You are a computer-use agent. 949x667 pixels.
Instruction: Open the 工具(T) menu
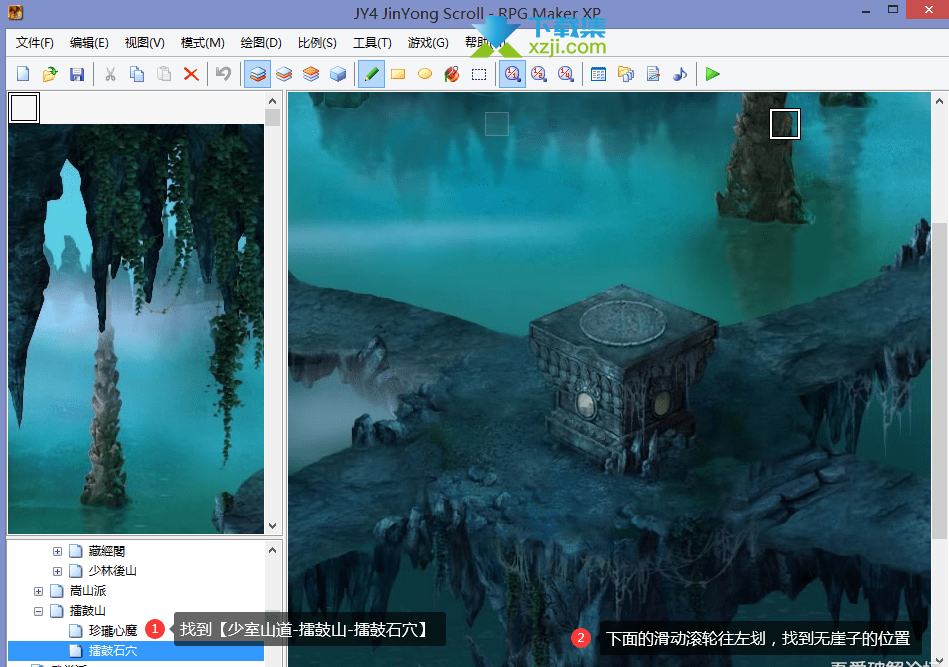[372, 42]
